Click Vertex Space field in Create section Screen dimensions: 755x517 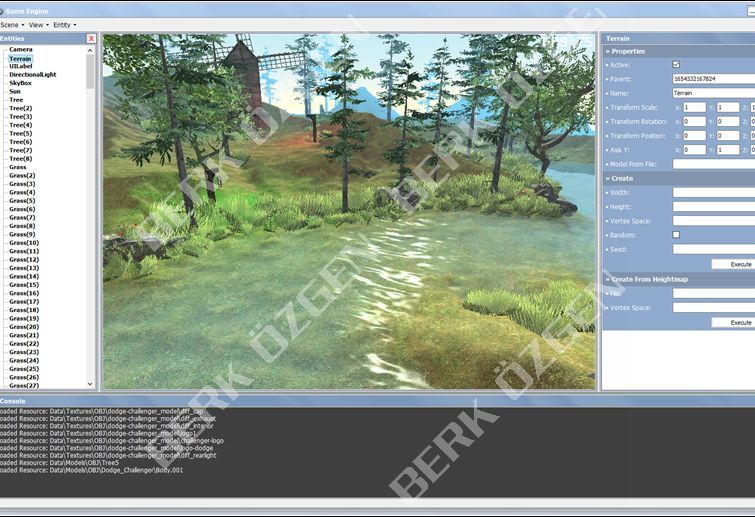point(714,221)
